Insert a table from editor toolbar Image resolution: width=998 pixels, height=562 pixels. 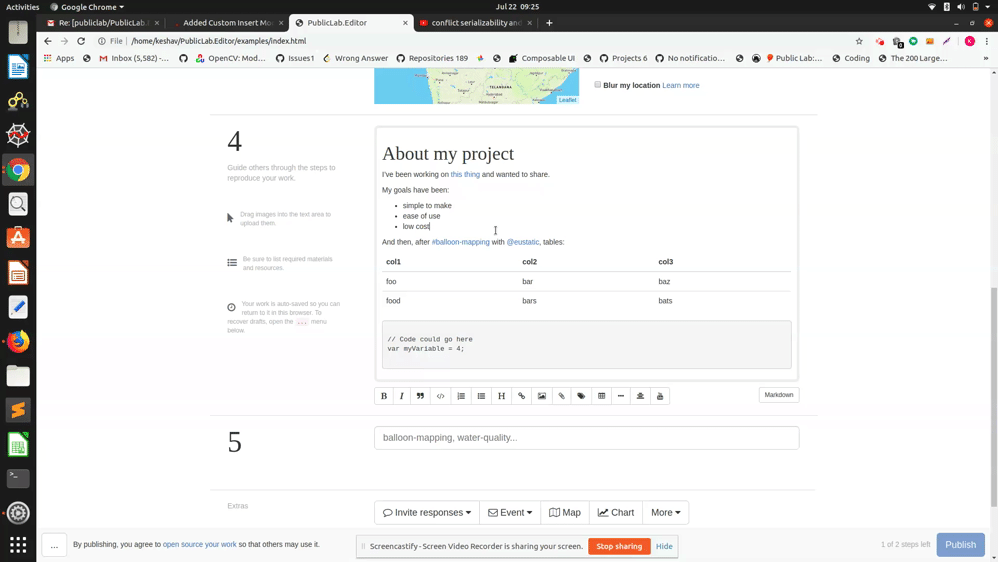pos(601,396)
